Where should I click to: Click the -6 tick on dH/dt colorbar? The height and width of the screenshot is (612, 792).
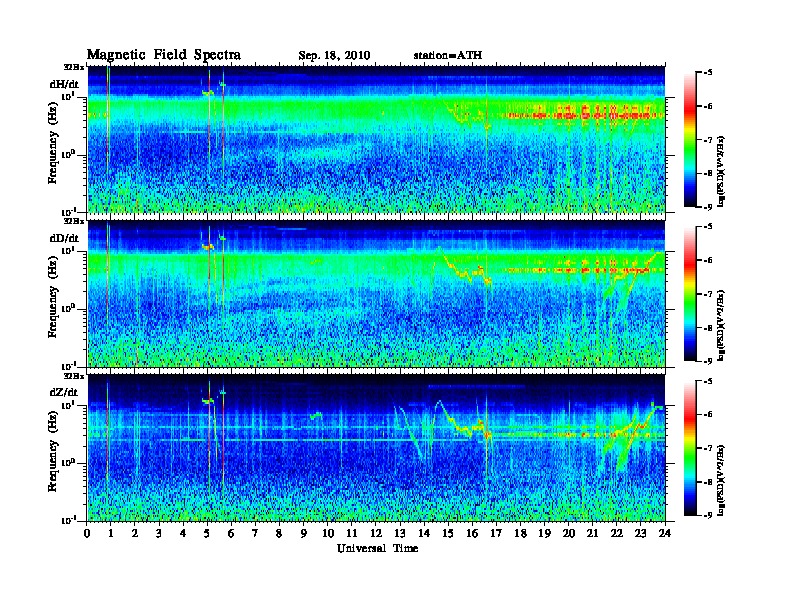tap(708, 106)
